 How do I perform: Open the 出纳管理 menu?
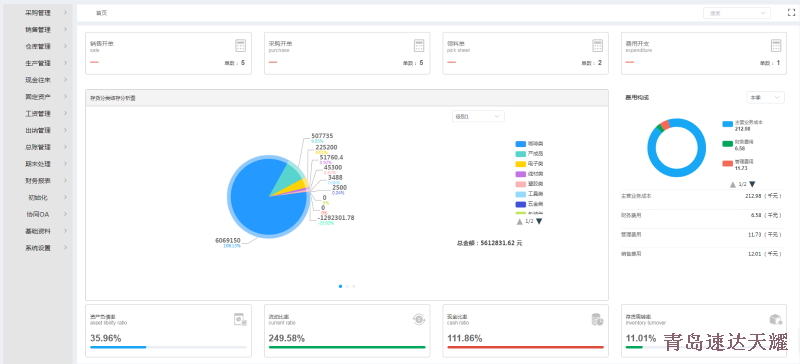click(x=38, y=130)
